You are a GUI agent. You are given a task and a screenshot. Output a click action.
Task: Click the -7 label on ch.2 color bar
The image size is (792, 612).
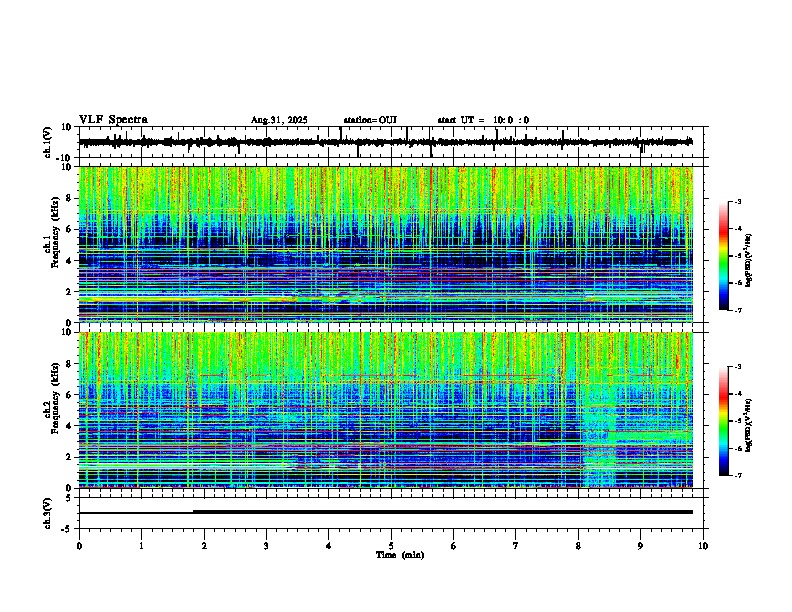pos(738,475)
